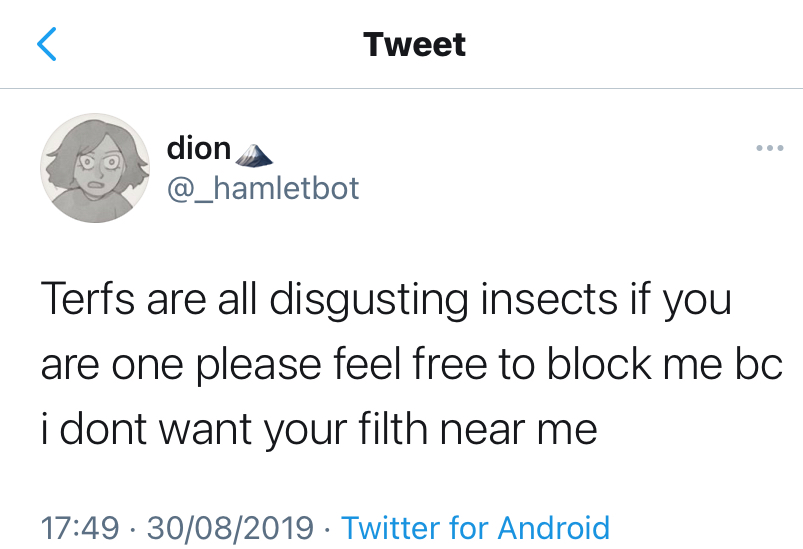Select the display name "dion"
Image resolution: width=803 pixels, height=549 pixels.
click(199, 149)
